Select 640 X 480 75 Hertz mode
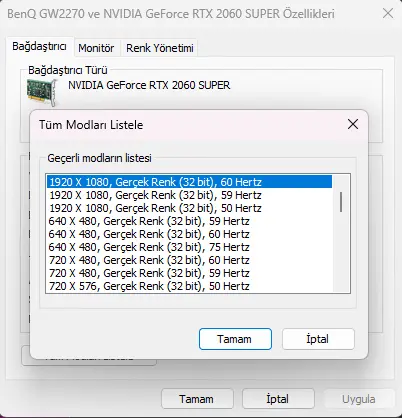This screenshot has height=418, width=402. coord(189,247)
